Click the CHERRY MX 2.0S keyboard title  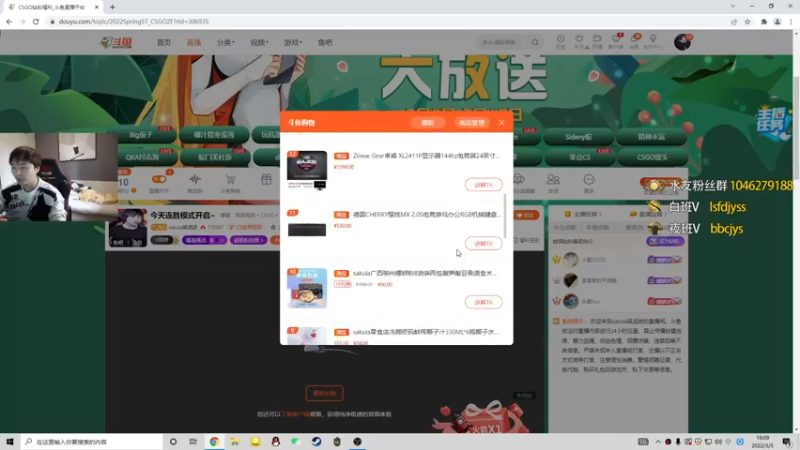pyautogui.click(x=427, y=214)
